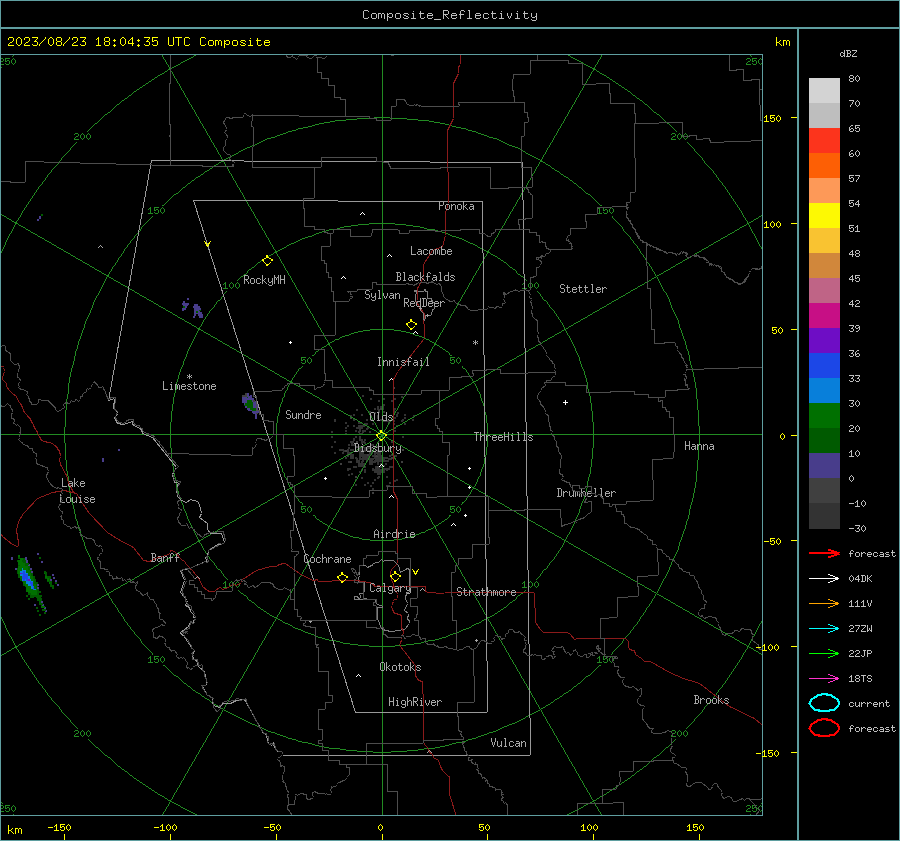
Task: Click the blue 36-33 dBZ swatch
Action: click(x=824, y=366)
